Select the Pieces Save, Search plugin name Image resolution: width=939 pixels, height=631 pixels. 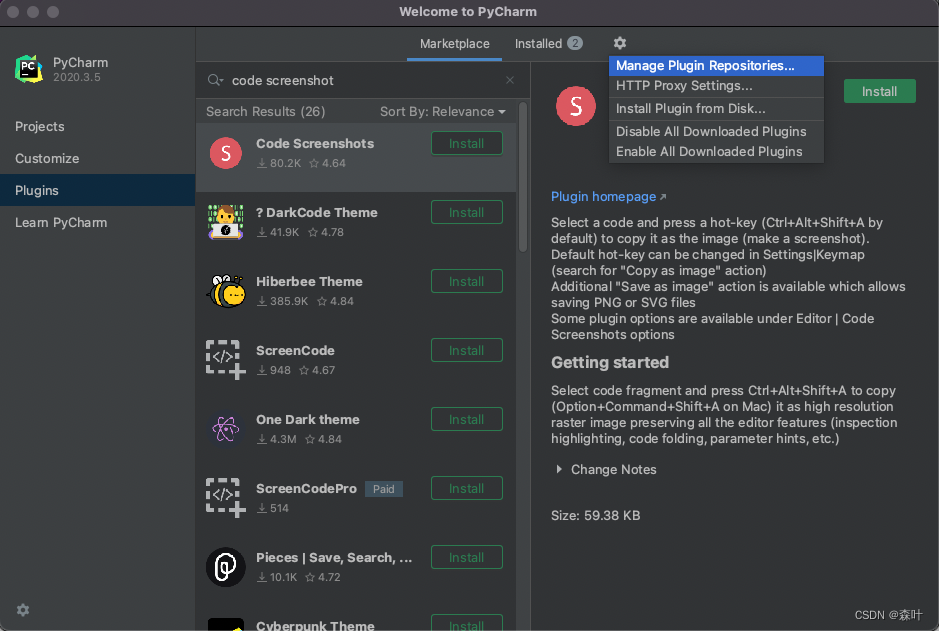(x=334, y=557)
